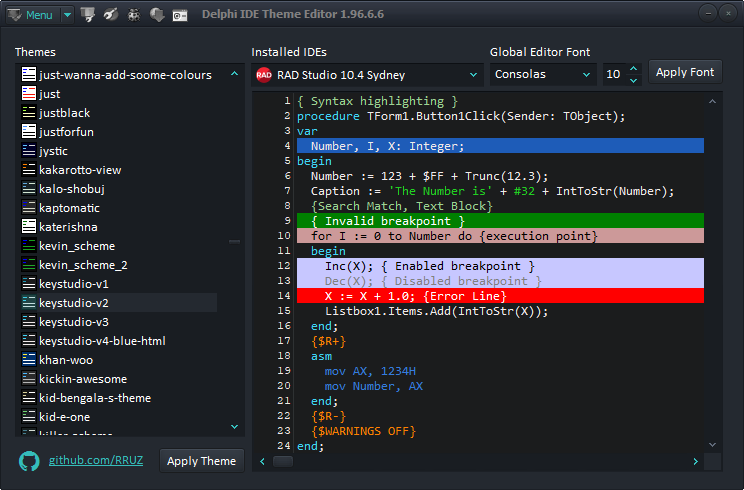Click theme list scroll up arrow

click(234, 74)
